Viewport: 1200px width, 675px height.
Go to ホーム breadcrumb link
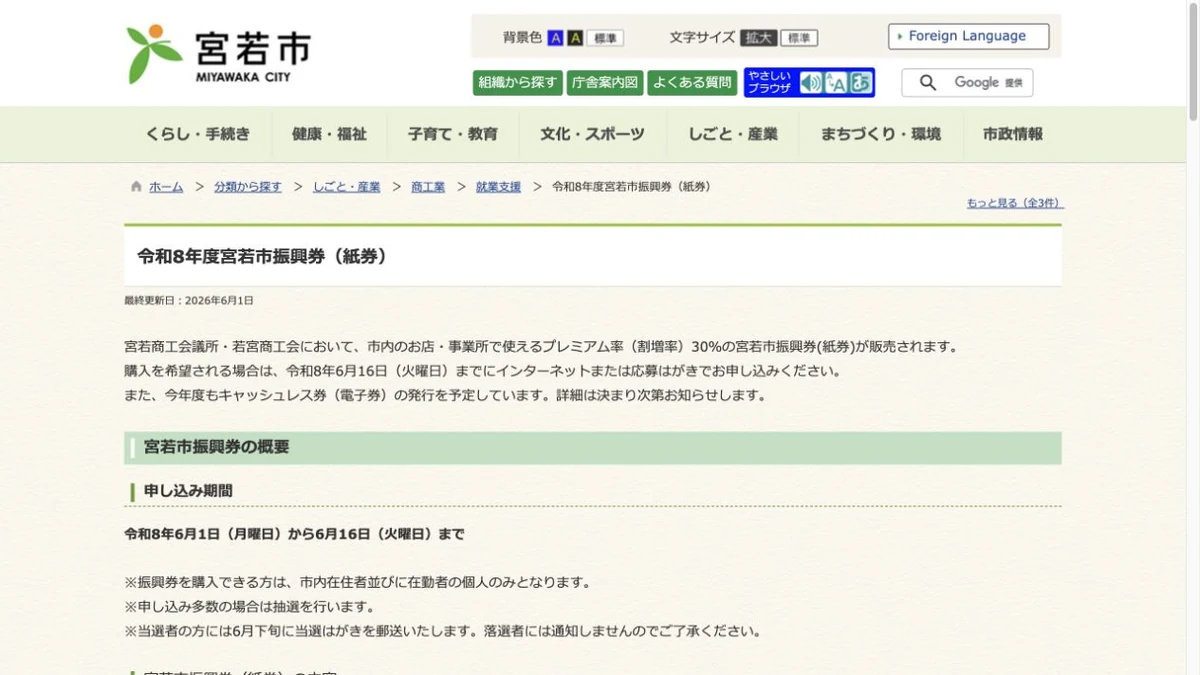166,187
